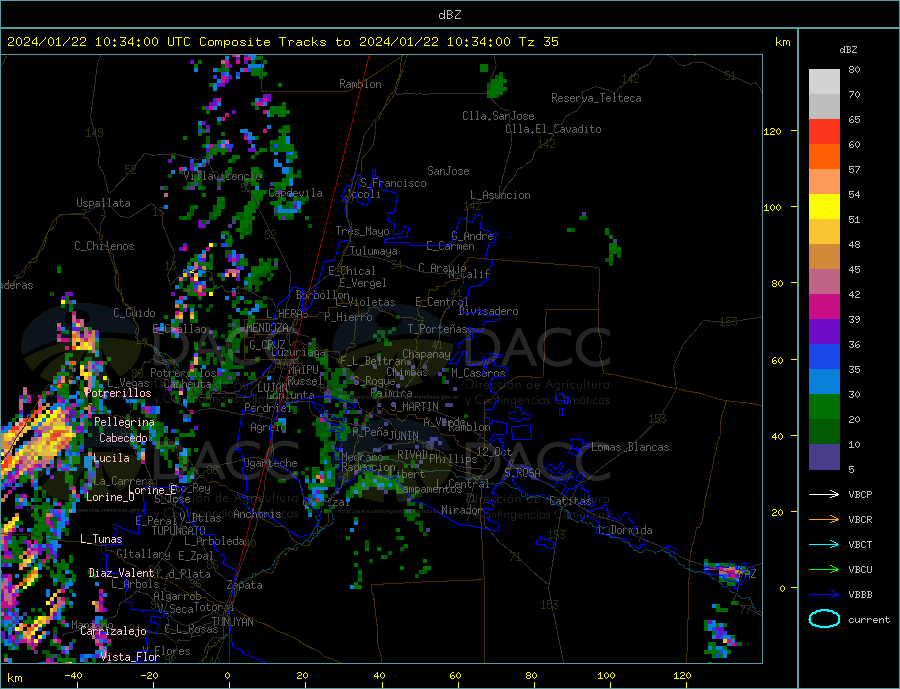This screenshot has height=689, width=900.
Task: Click the JUNIN map label
Action: (x=404, y=436)
